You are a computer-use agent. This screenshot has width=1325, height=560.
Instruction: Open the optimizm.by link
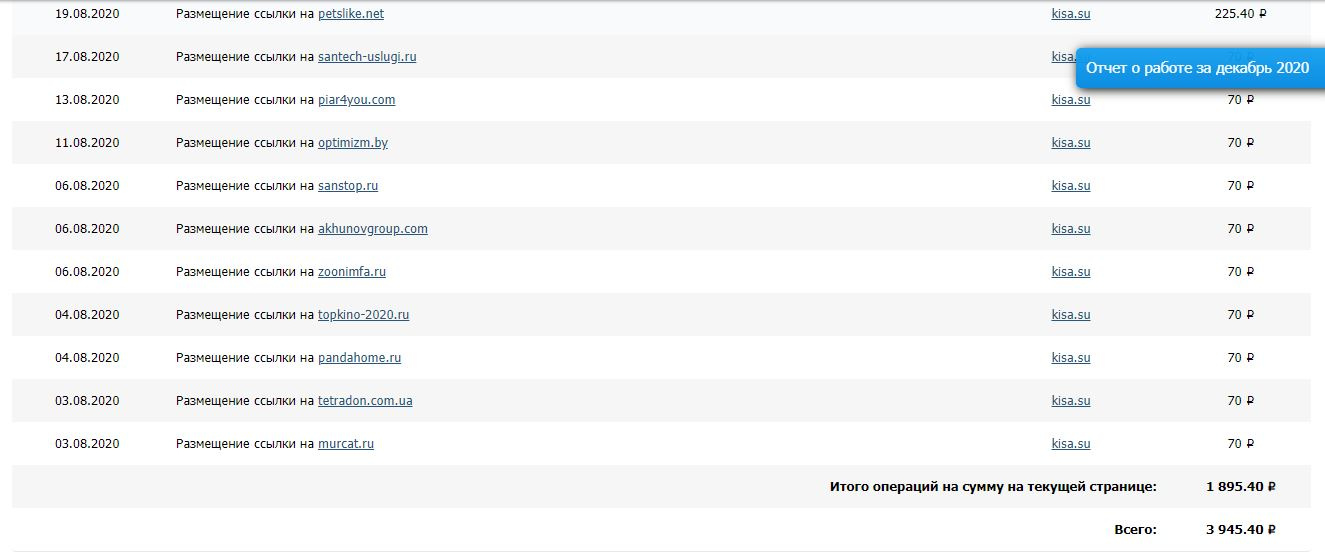point(353,143)
